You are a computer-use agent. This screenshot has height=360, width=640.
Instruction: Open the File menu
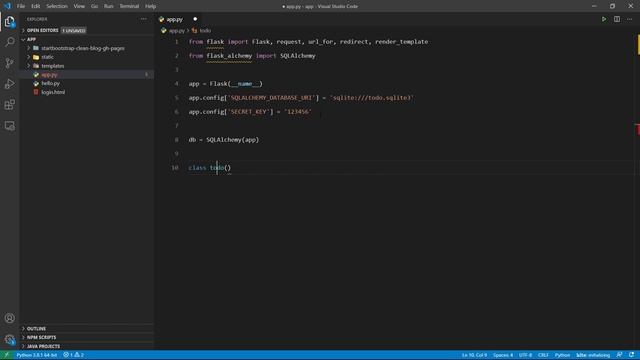click(21, 6)
